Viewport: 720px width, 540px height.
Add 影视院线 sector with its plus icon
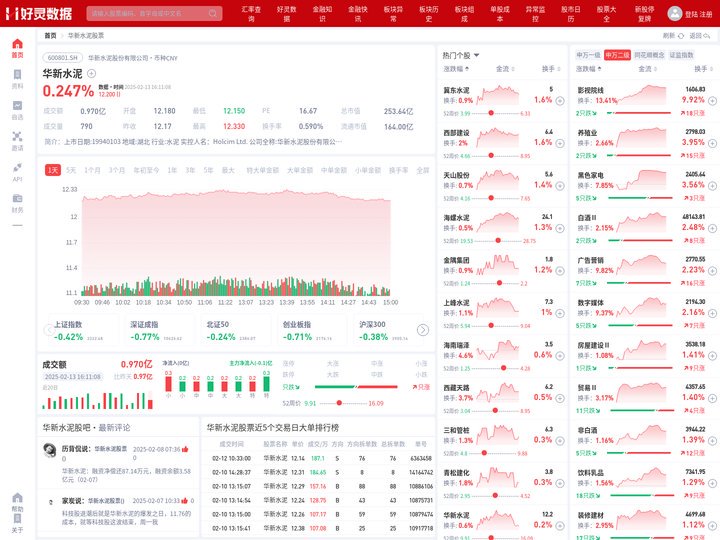tap(712, 101)
